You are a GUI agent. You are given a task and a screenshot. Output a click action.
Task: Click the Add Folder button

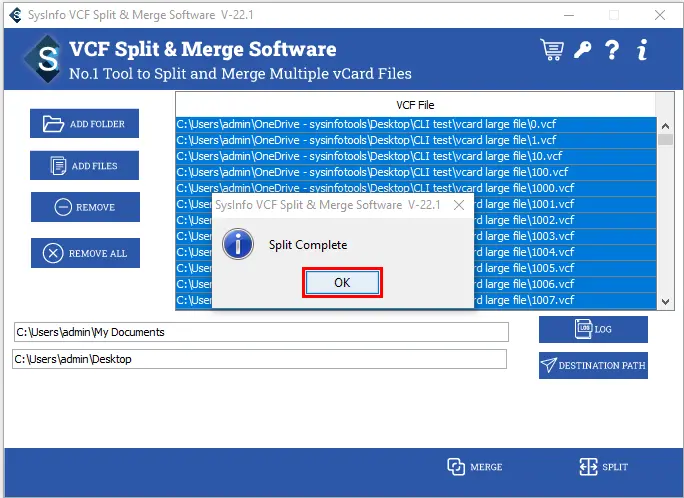85,124
